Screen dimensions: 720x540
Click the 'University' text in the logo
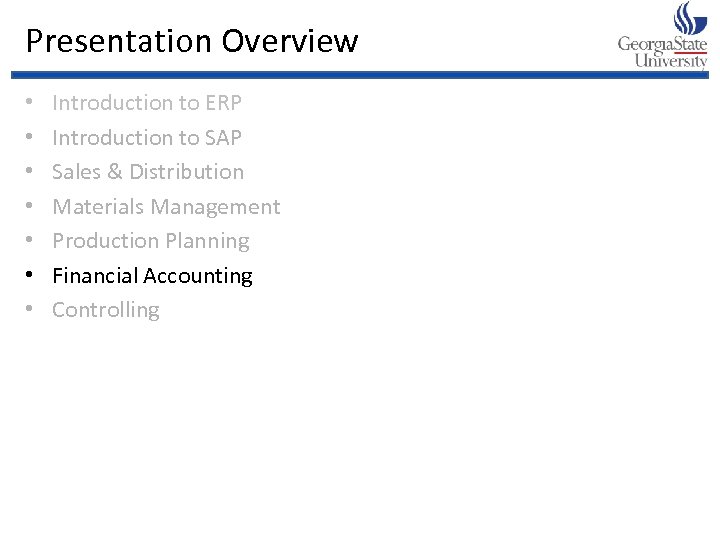(x=671, y=60)
